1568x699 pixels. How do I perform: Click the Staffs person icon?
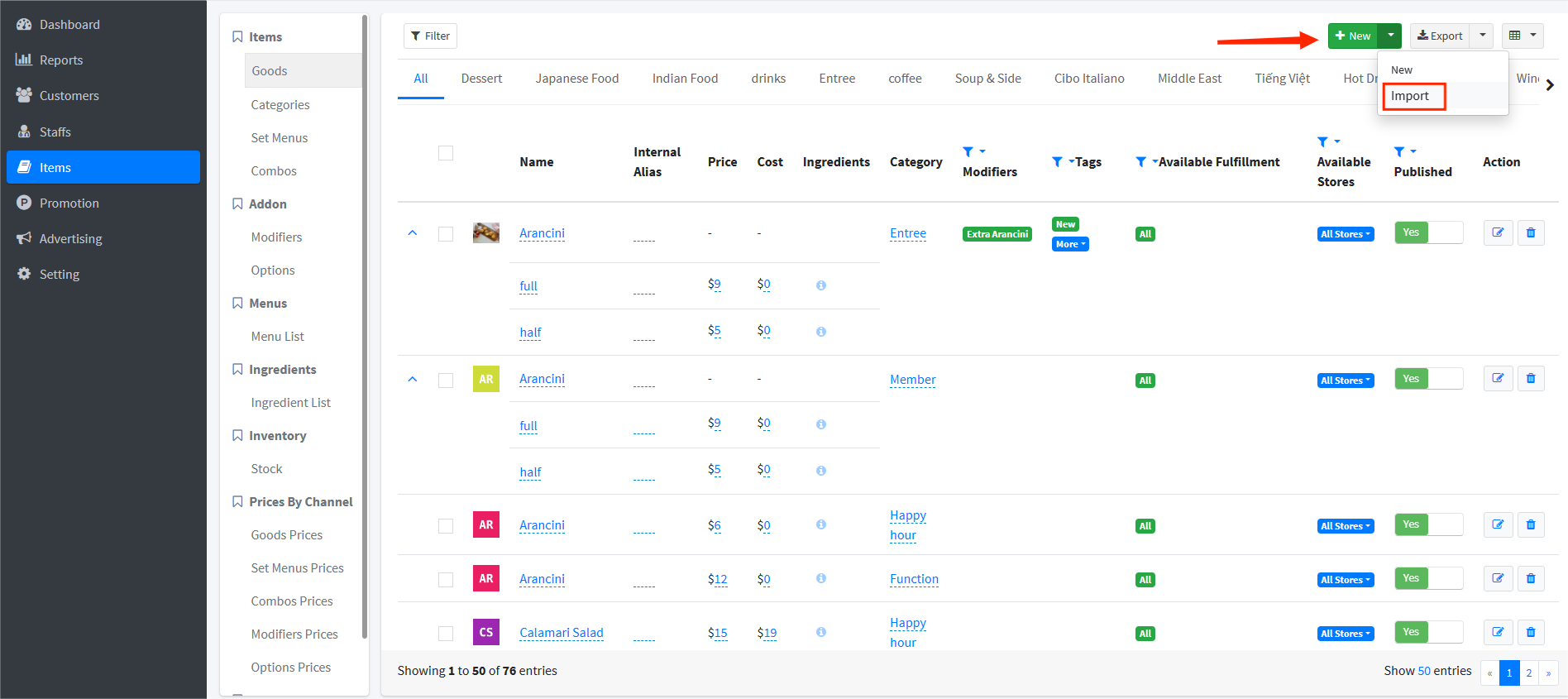click(x=24, y=132)
